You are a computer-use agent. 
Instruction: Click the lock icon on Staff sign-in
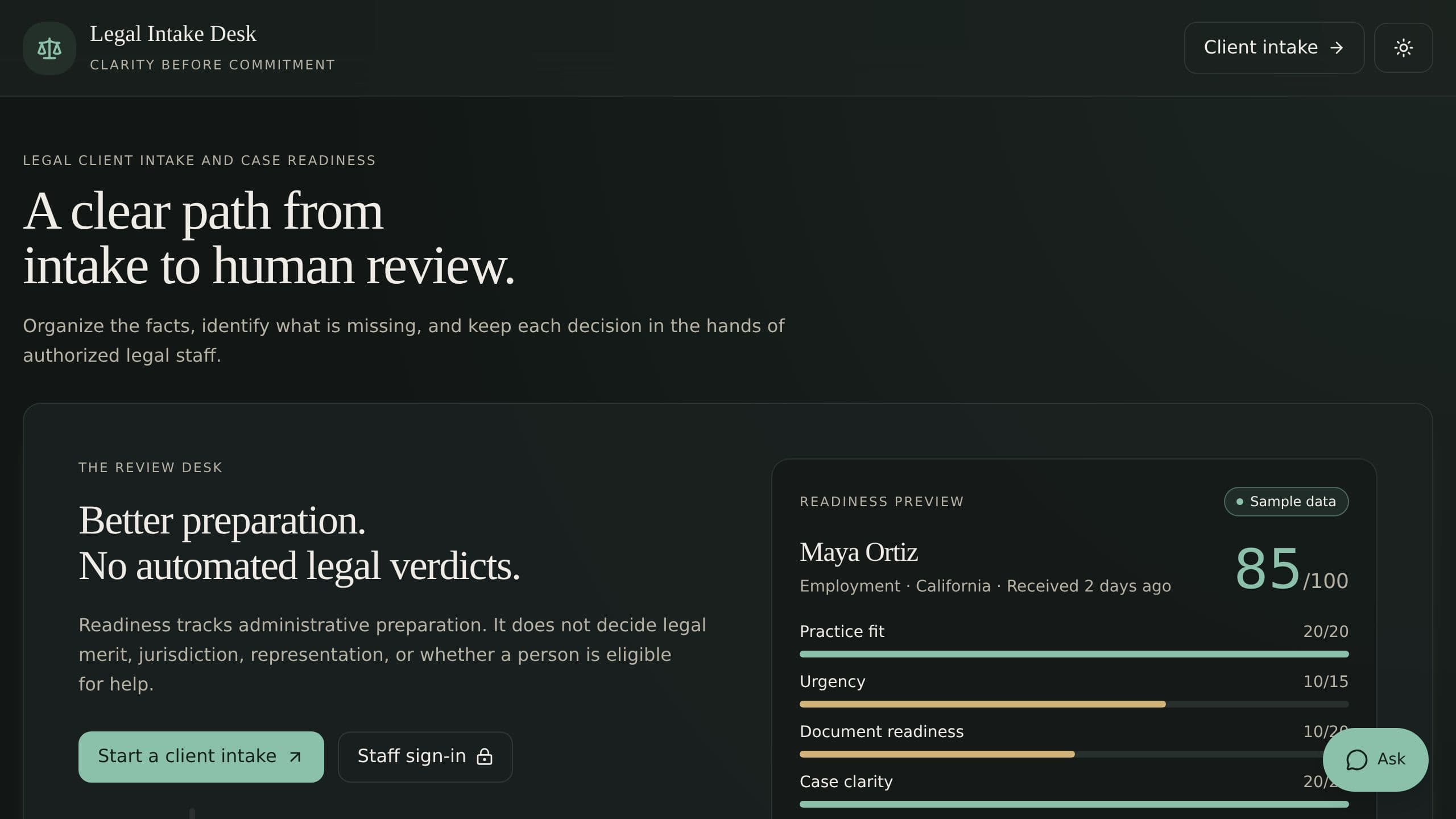coord(485,756)
